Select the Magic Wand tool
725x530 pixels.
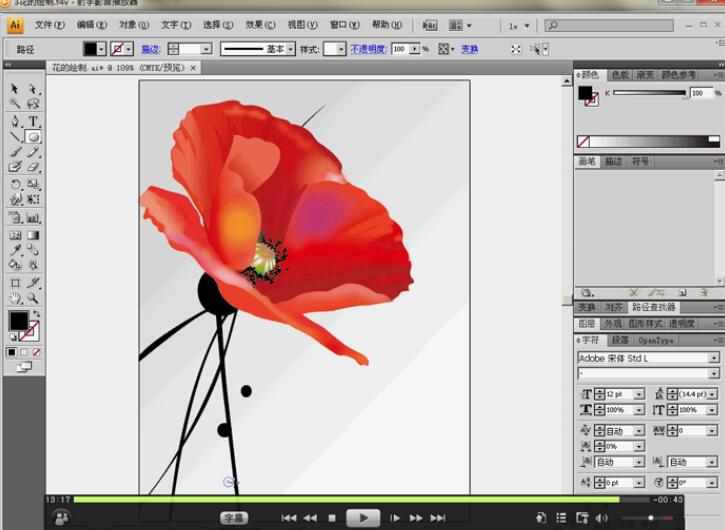14,103
